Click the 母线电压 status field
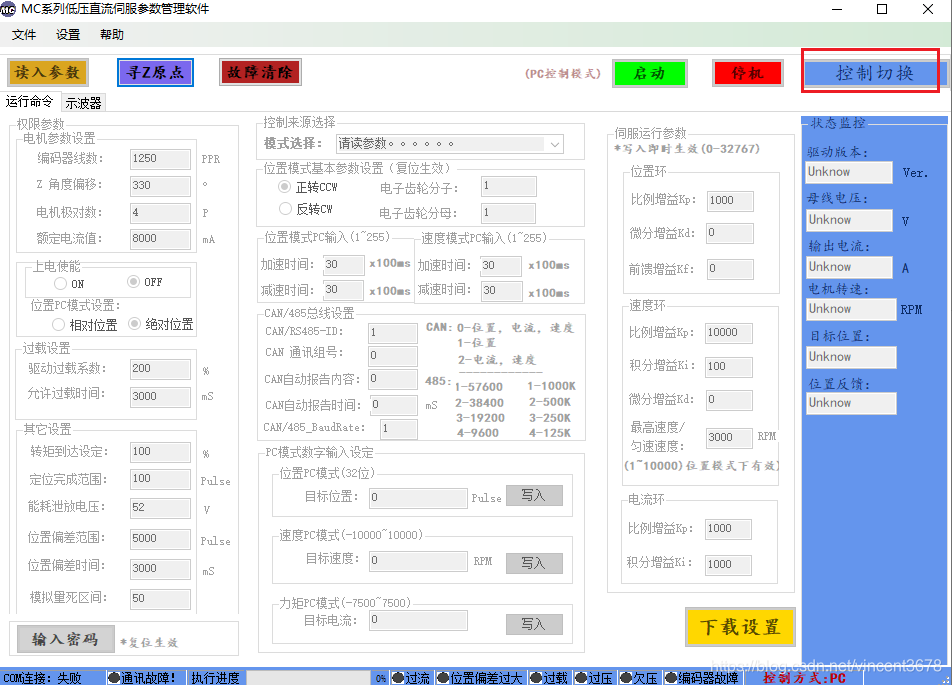This screenshot has height=685, width=952. coord(849,220)
